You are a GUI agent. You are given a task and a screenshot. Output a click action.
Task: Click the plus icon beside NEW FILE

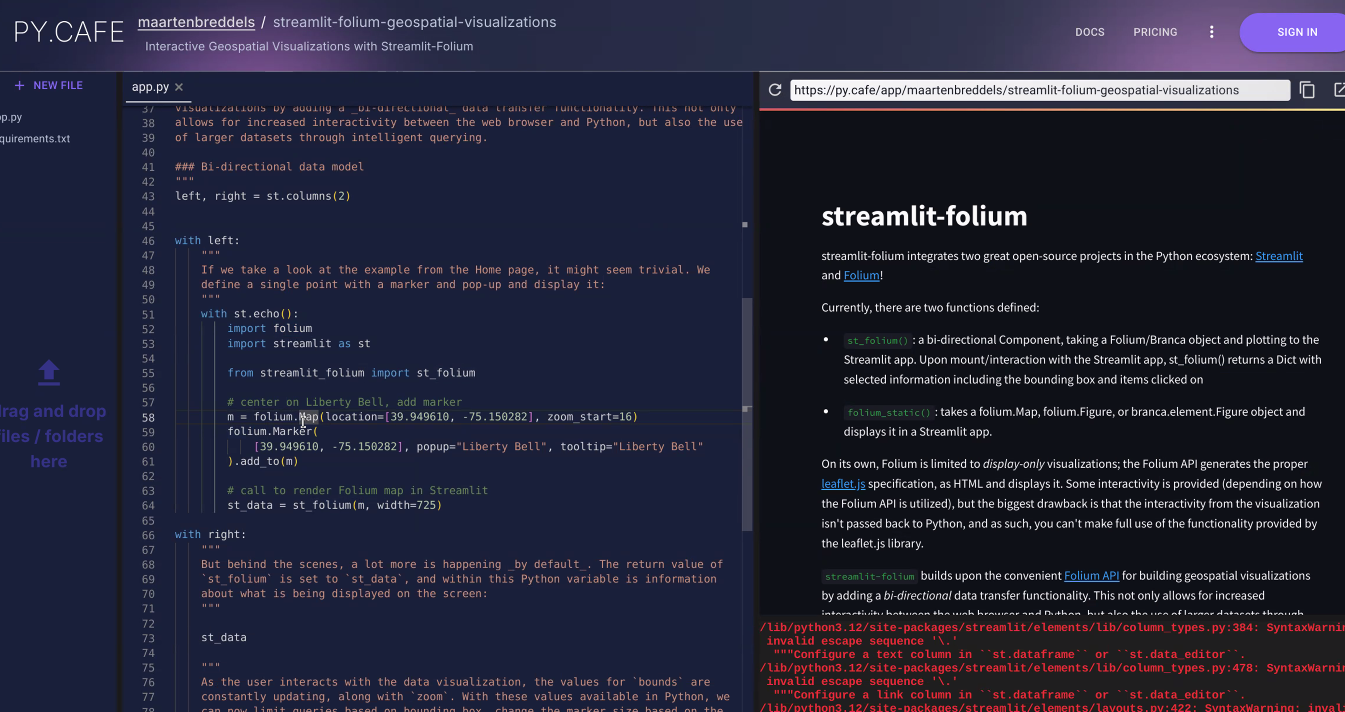point(19,85)
